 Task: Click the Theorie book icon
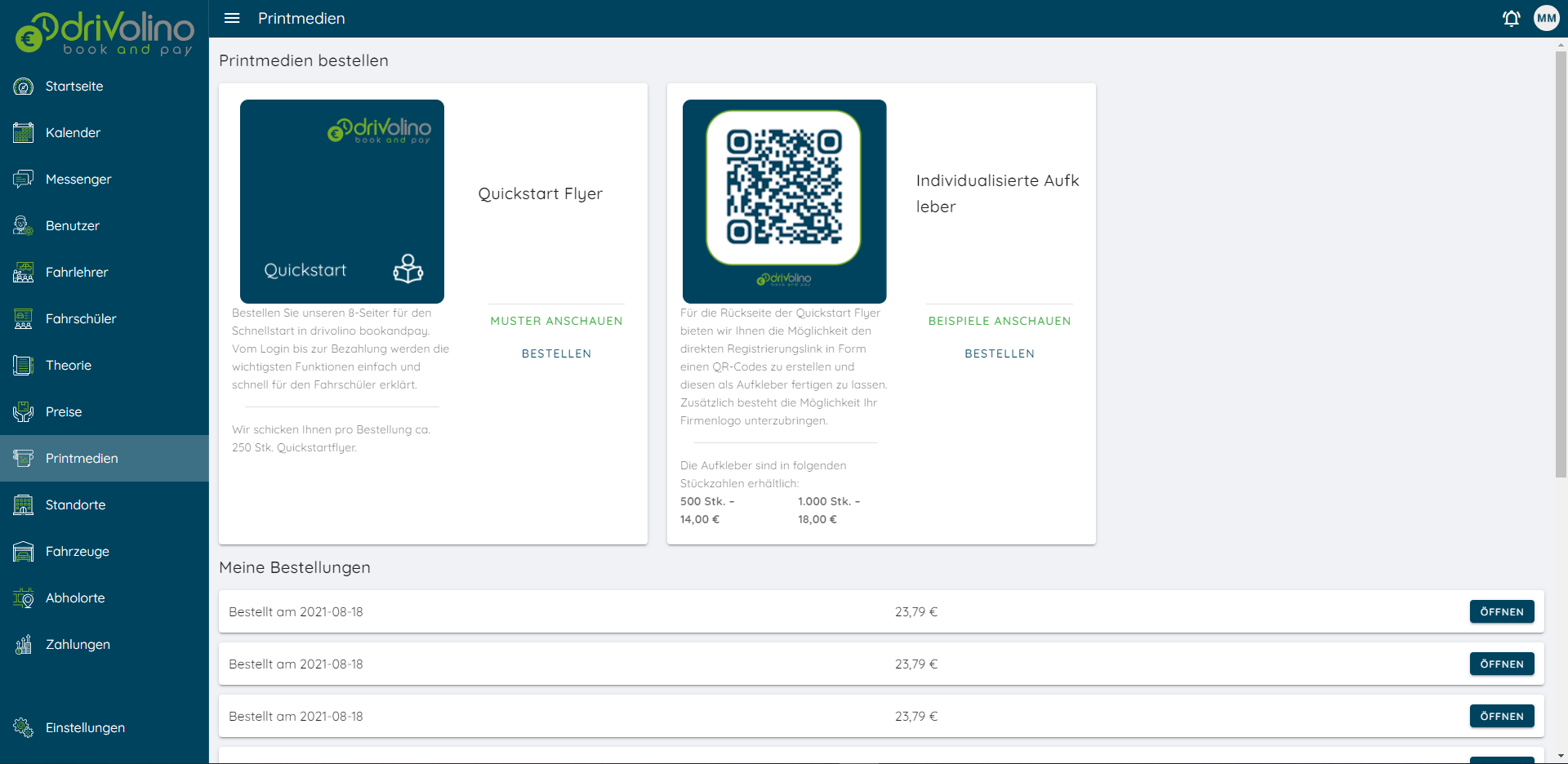(24, 366)
